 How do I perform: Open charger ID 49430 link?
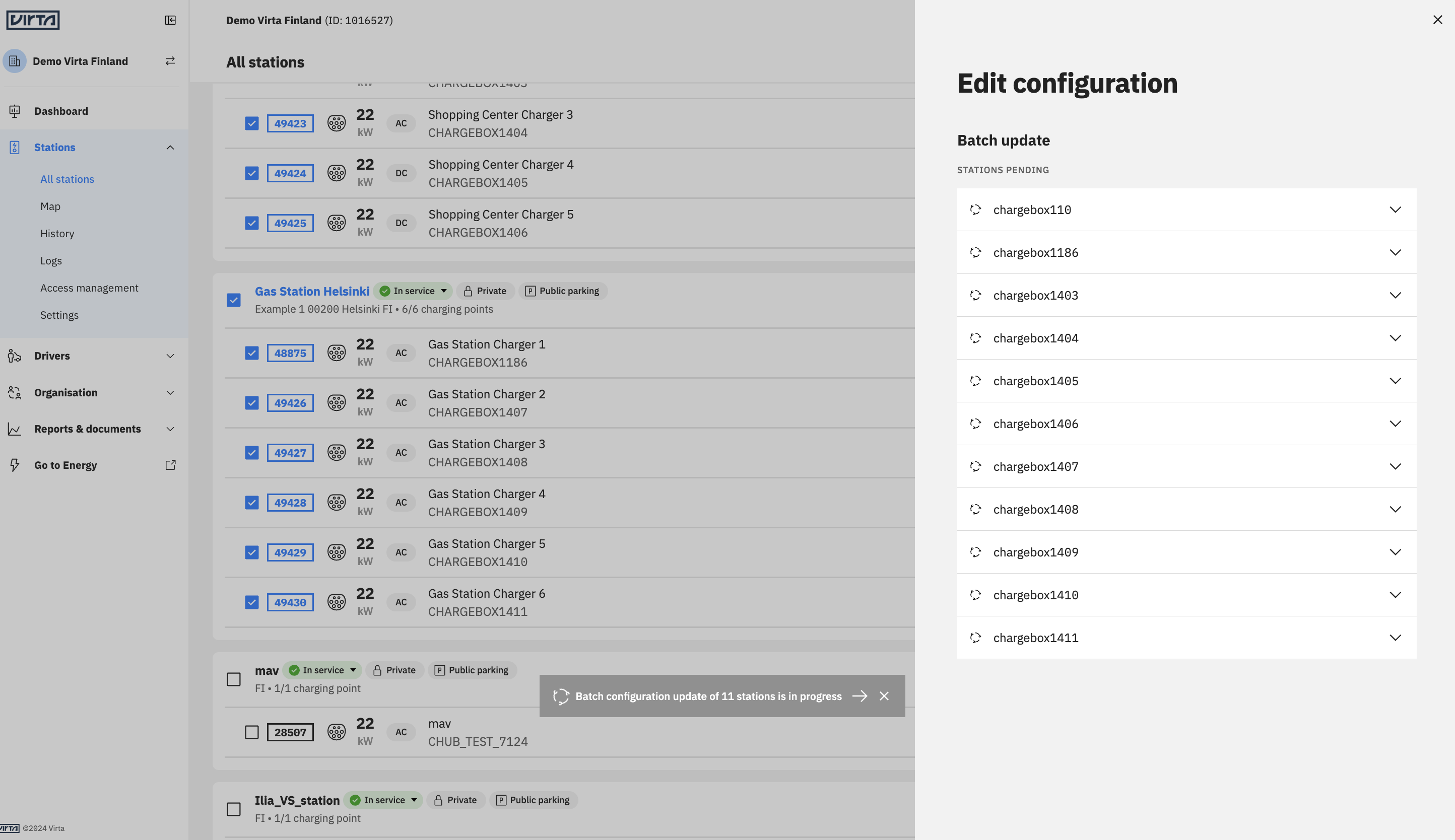click(x=290, y=602)
